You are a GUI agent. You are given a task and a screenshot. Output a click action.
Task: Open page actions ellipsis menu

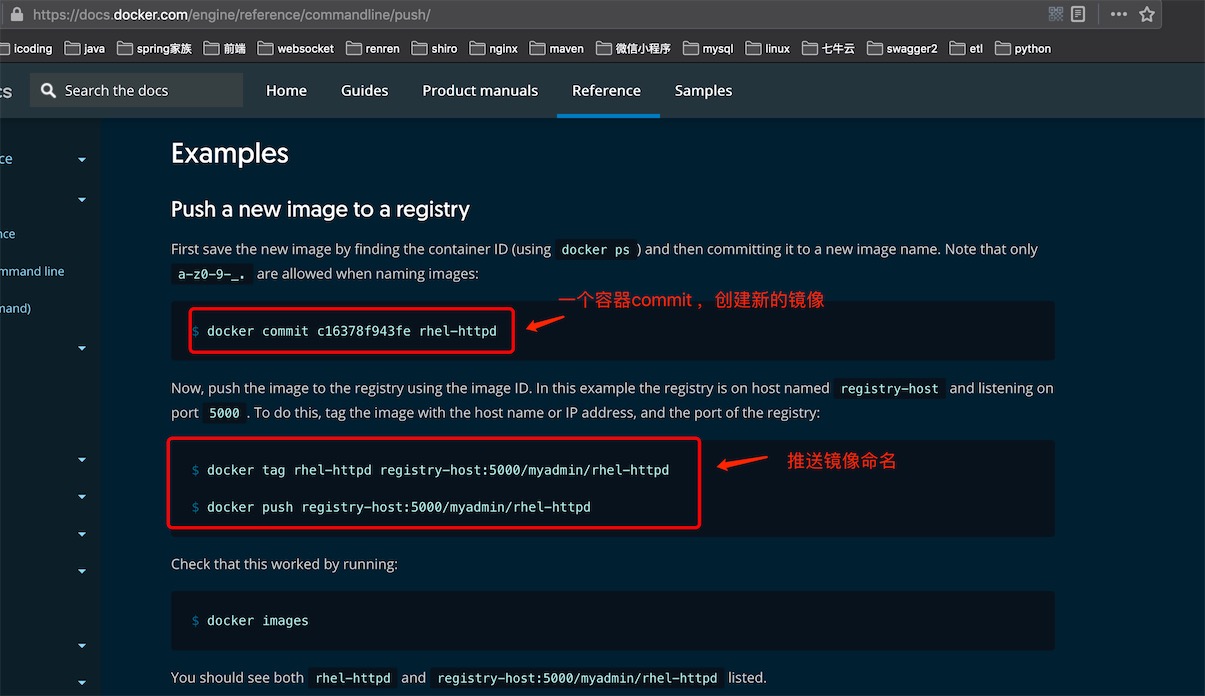[x=1119, y=14]
